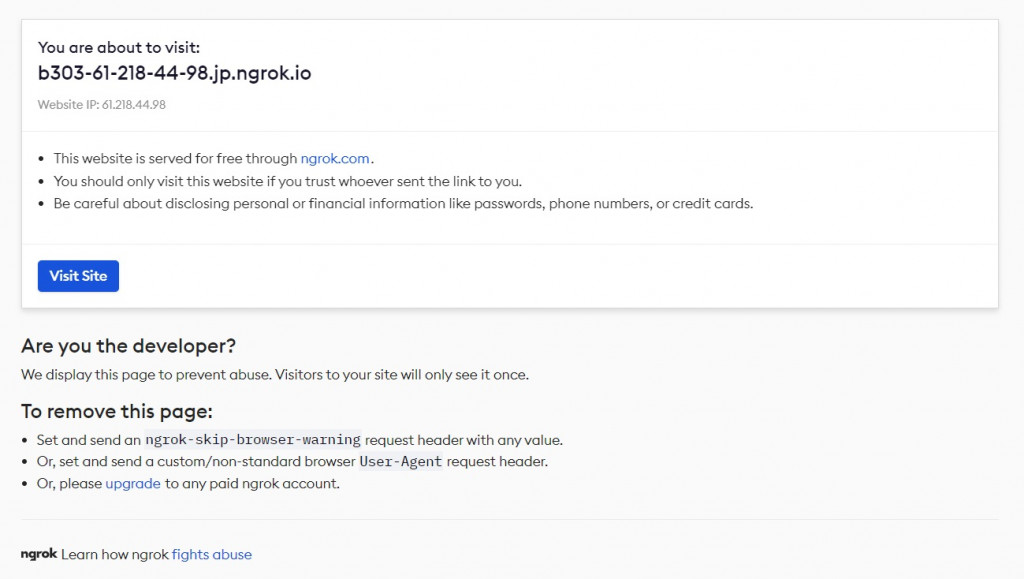Screen dimensions: 1024x579
Task: Follow the upgrade link
Action: [133, 484]
